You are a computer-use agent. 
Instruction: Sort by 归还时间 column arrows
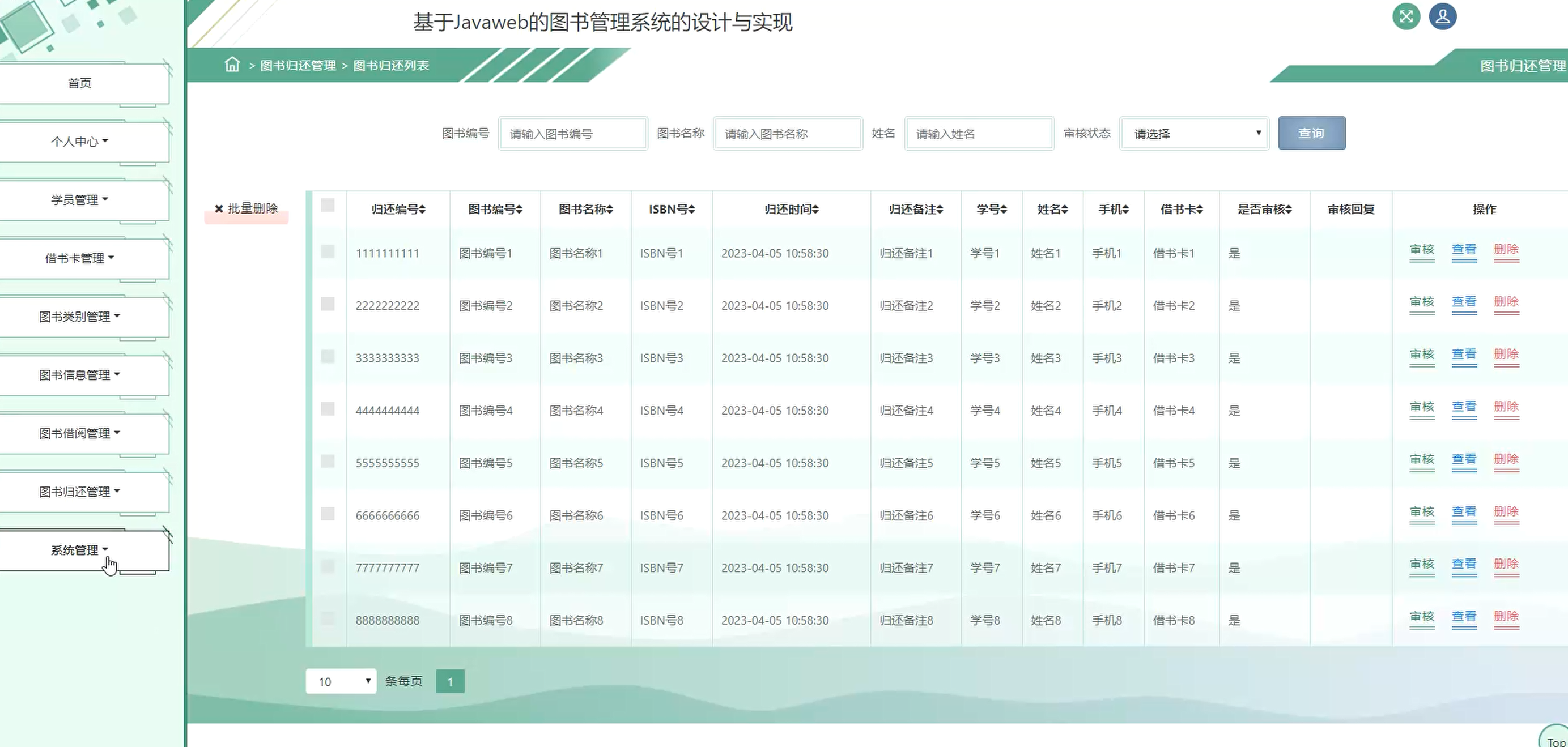coord(815,209)
